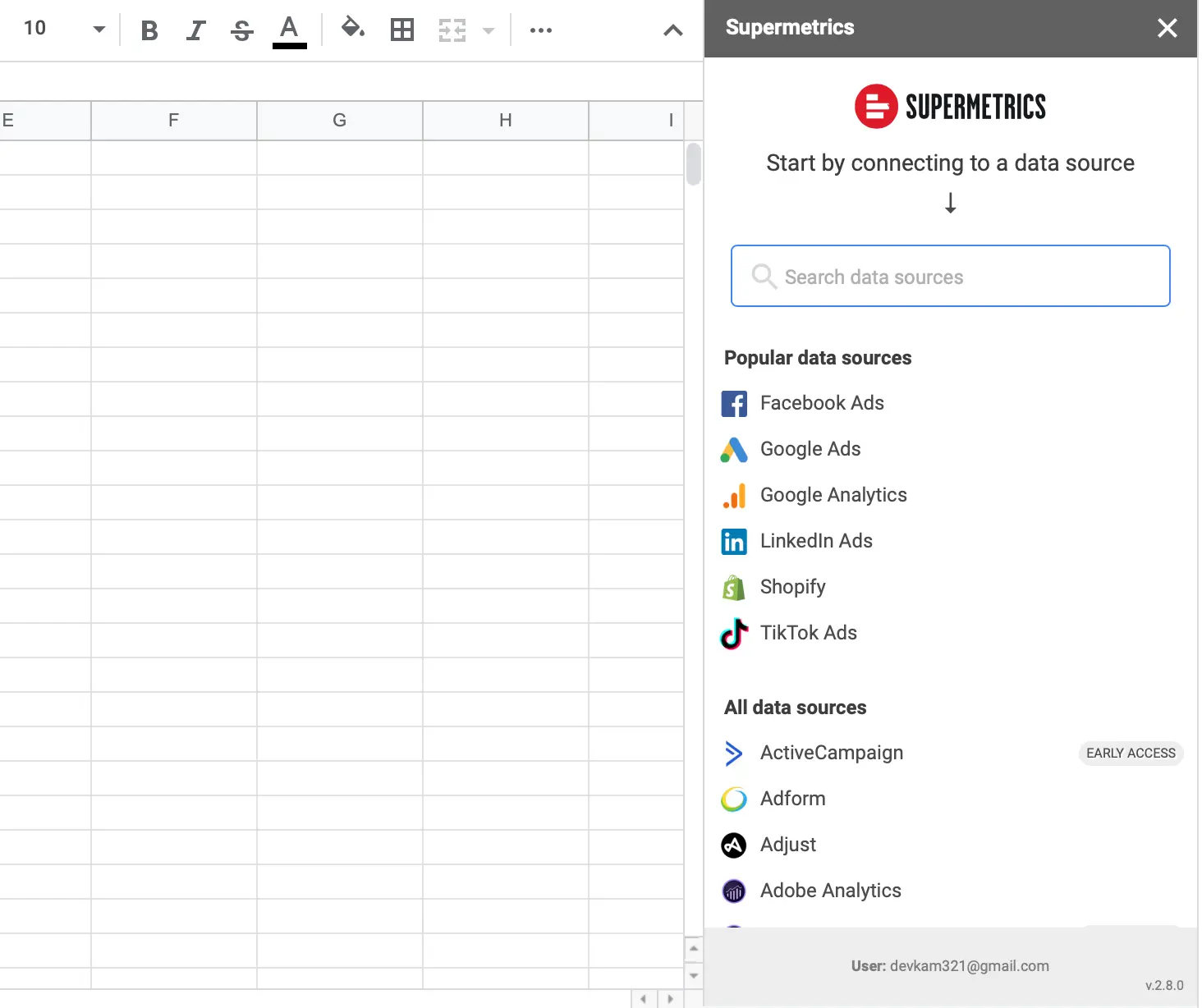The width and height of the screenshot is (1202, 1008).
Task: Open the cell borders tool
Action: pyautogui.click(x=402, y=30)
